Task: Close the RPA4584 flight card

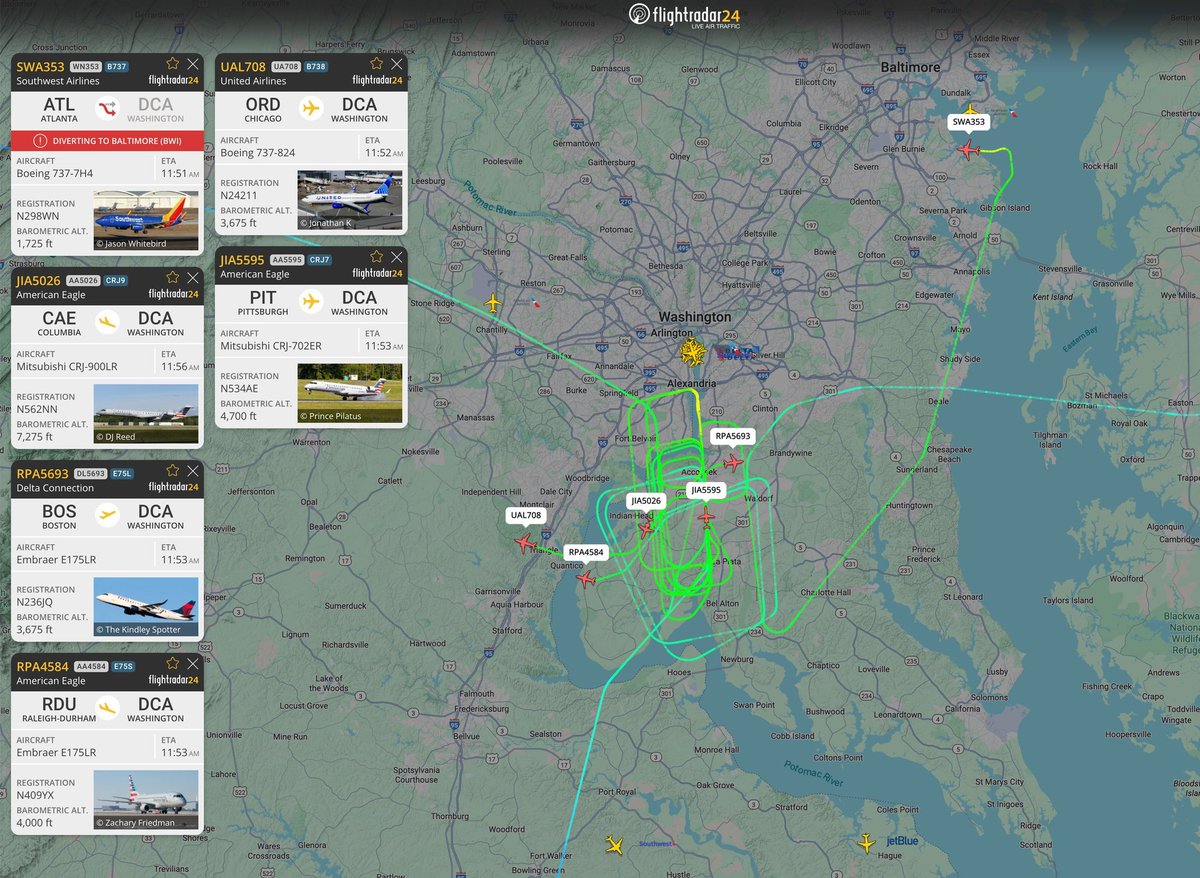Action: (192, 664)
